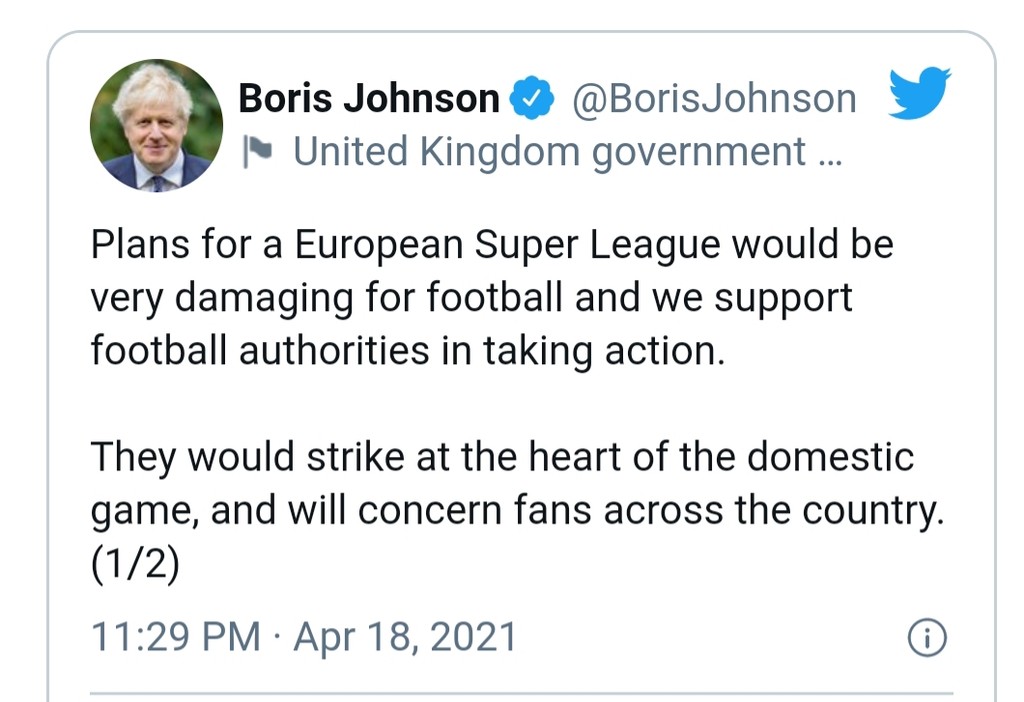Click the (1/2) thread indicator text

click(x=135, y=564)
